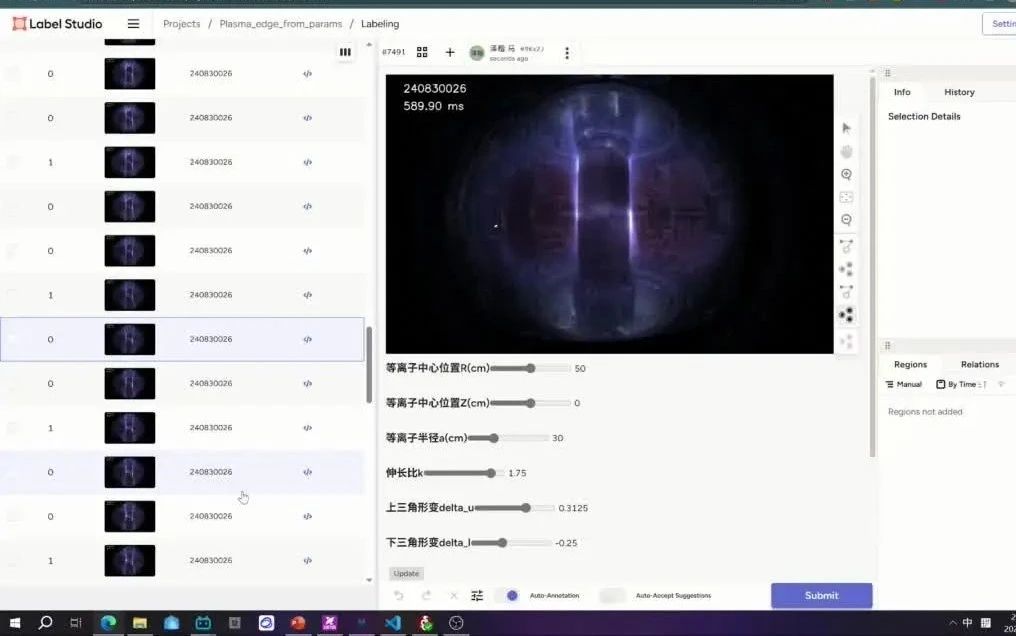Click the labeling panel vertical scrollbar
The width and height of the screenshot is (1016, 636).
pos(872,267)
